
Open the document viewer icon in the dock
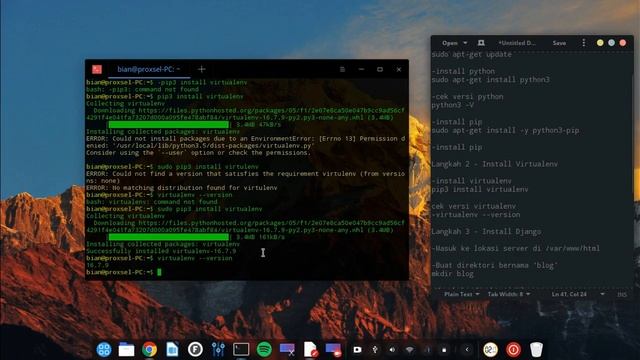tap(172, 349)
